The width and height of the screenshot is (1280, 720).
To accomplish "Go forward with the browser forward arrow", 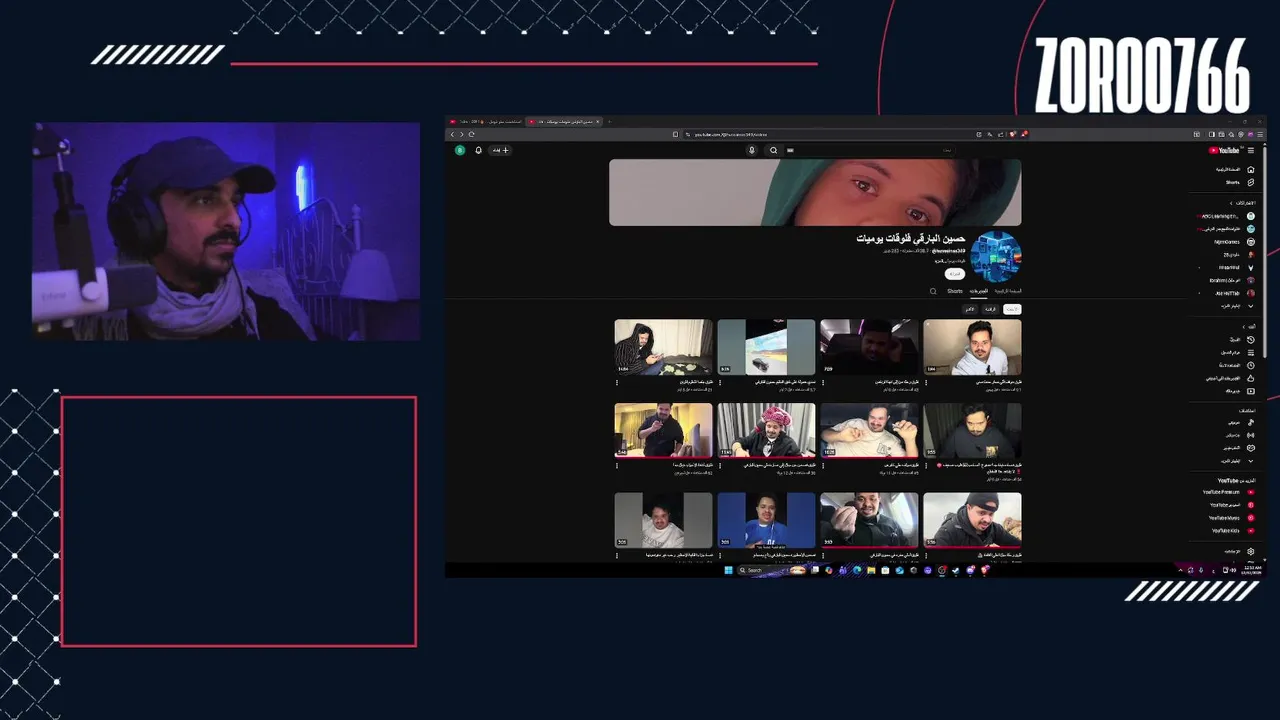I will click(x=461, y=134).
